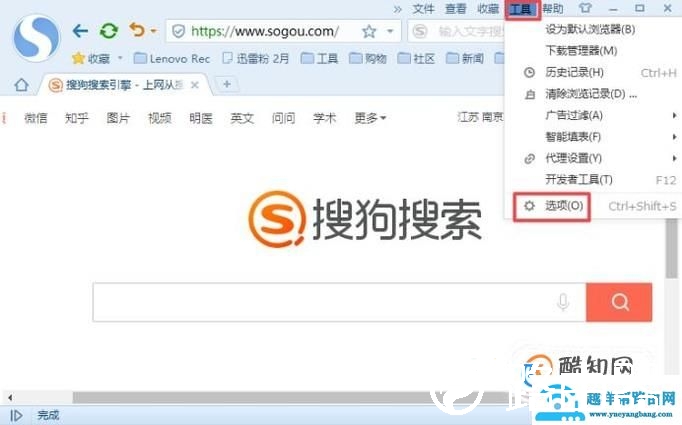Open the 社区 bookmarks folder
This screenshot has height=425, width=682.
[416, 58]
